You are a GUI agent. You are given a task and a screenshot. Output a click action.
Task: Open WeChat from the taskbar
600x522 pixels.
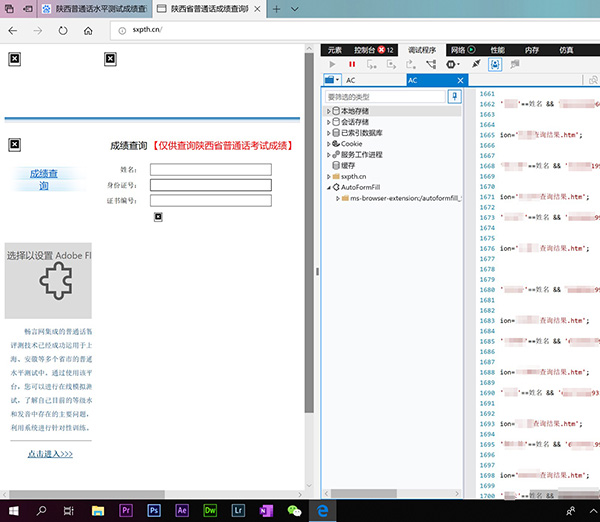pos(294,510)
